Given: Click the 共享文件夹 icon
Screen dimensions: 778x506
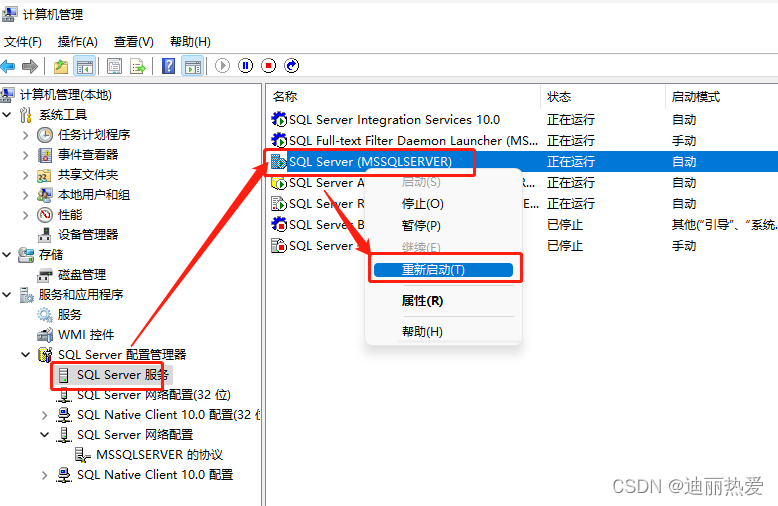Looking at the screenshot, I should [x=44, y=175].
